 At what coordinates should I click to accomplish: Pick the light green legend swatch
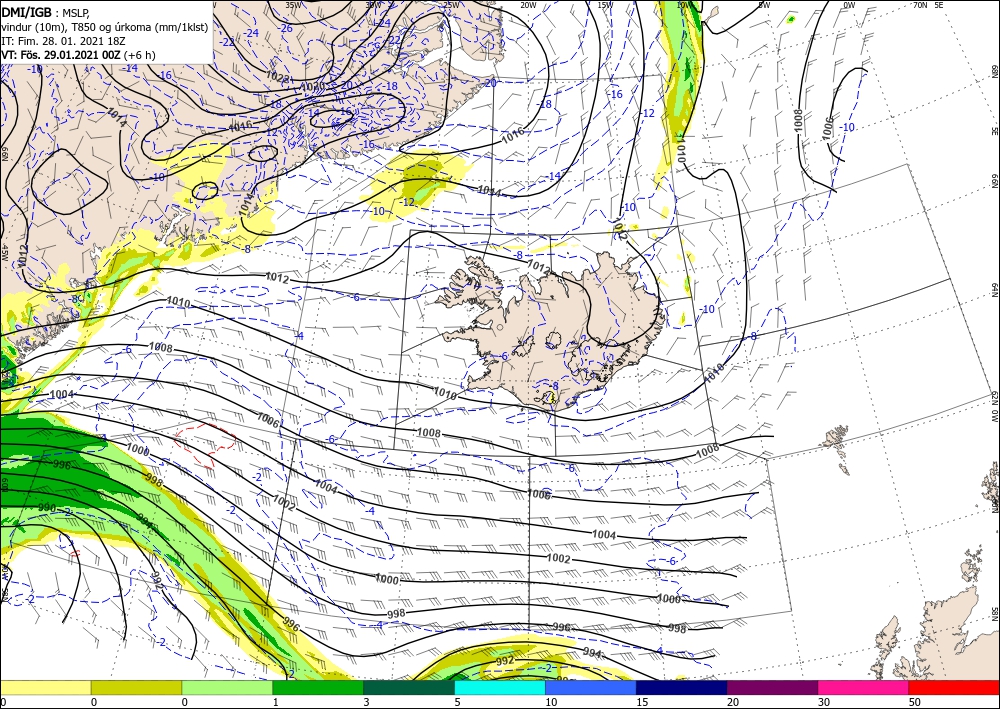point(227,687)
